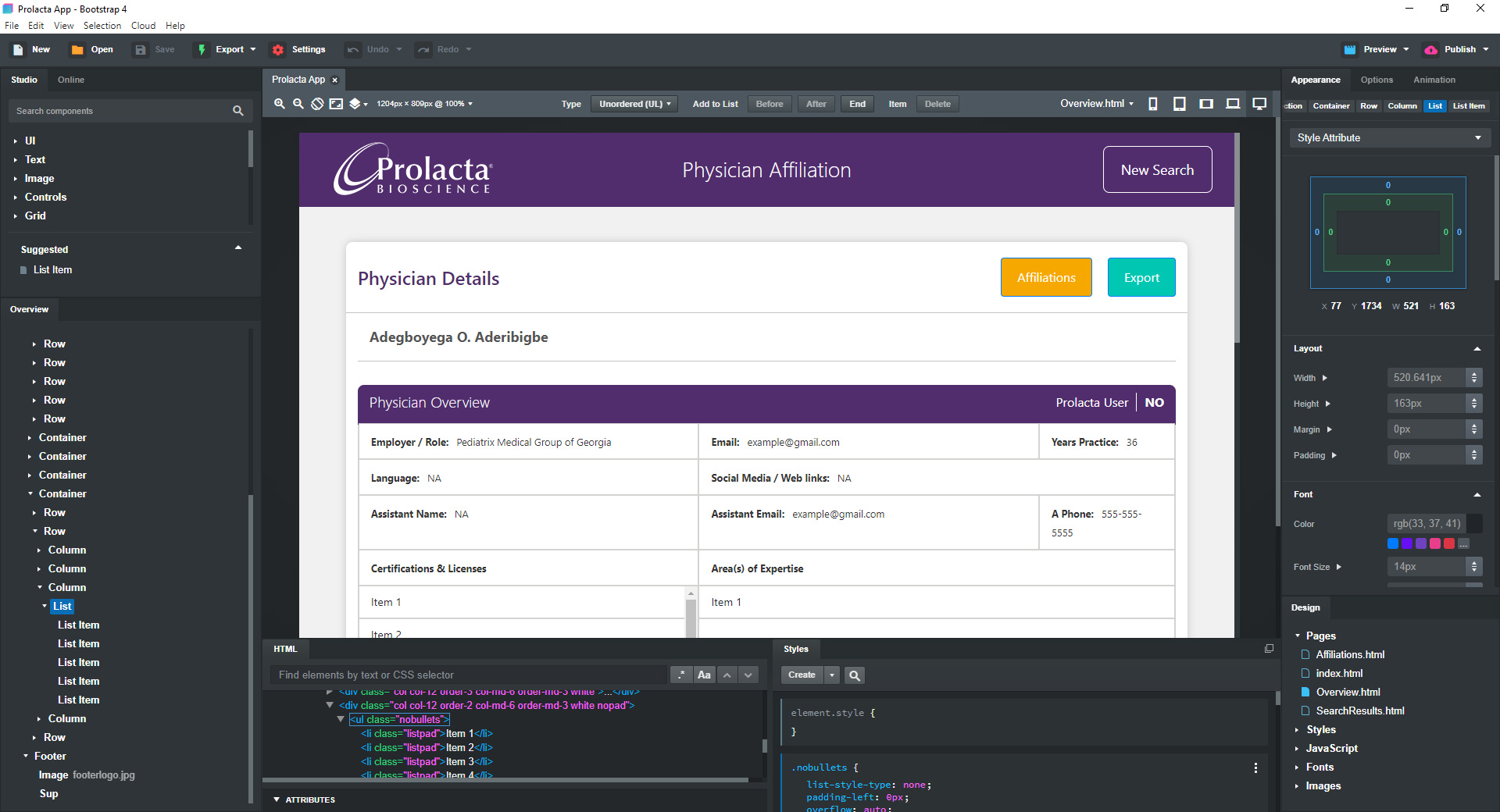Toggle case-sensitive Aa search option
Screen dimensions: 1500x812
click(704, 675)
